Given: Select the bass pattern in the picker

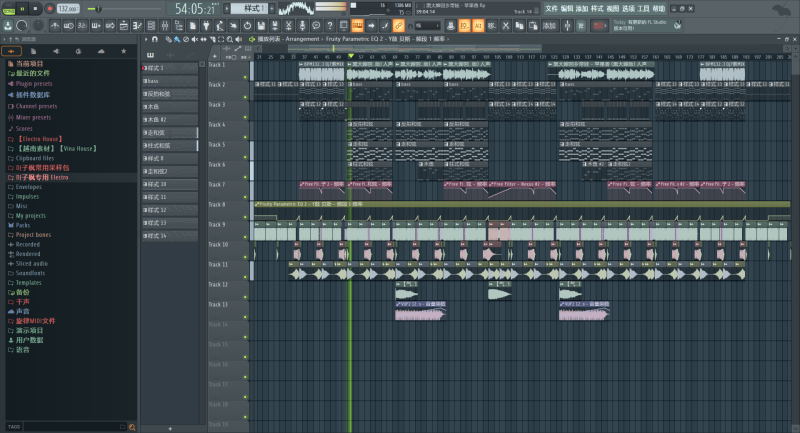Looking at the screenshot, I should (169, 81).
